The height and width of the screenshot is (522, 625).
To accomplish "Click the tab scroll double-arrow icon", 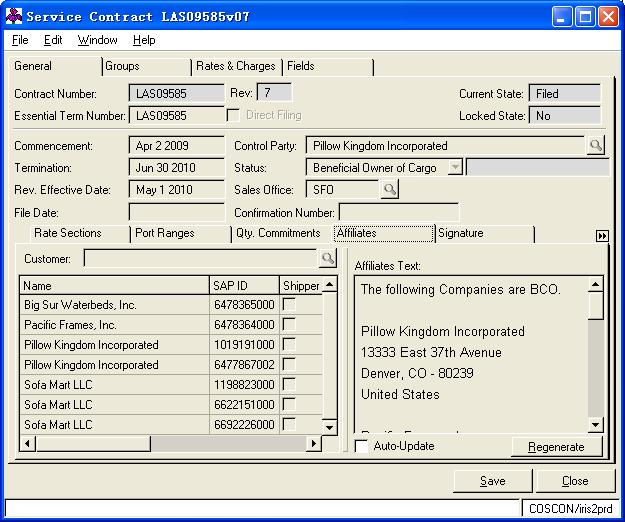I will click(602, 236).
